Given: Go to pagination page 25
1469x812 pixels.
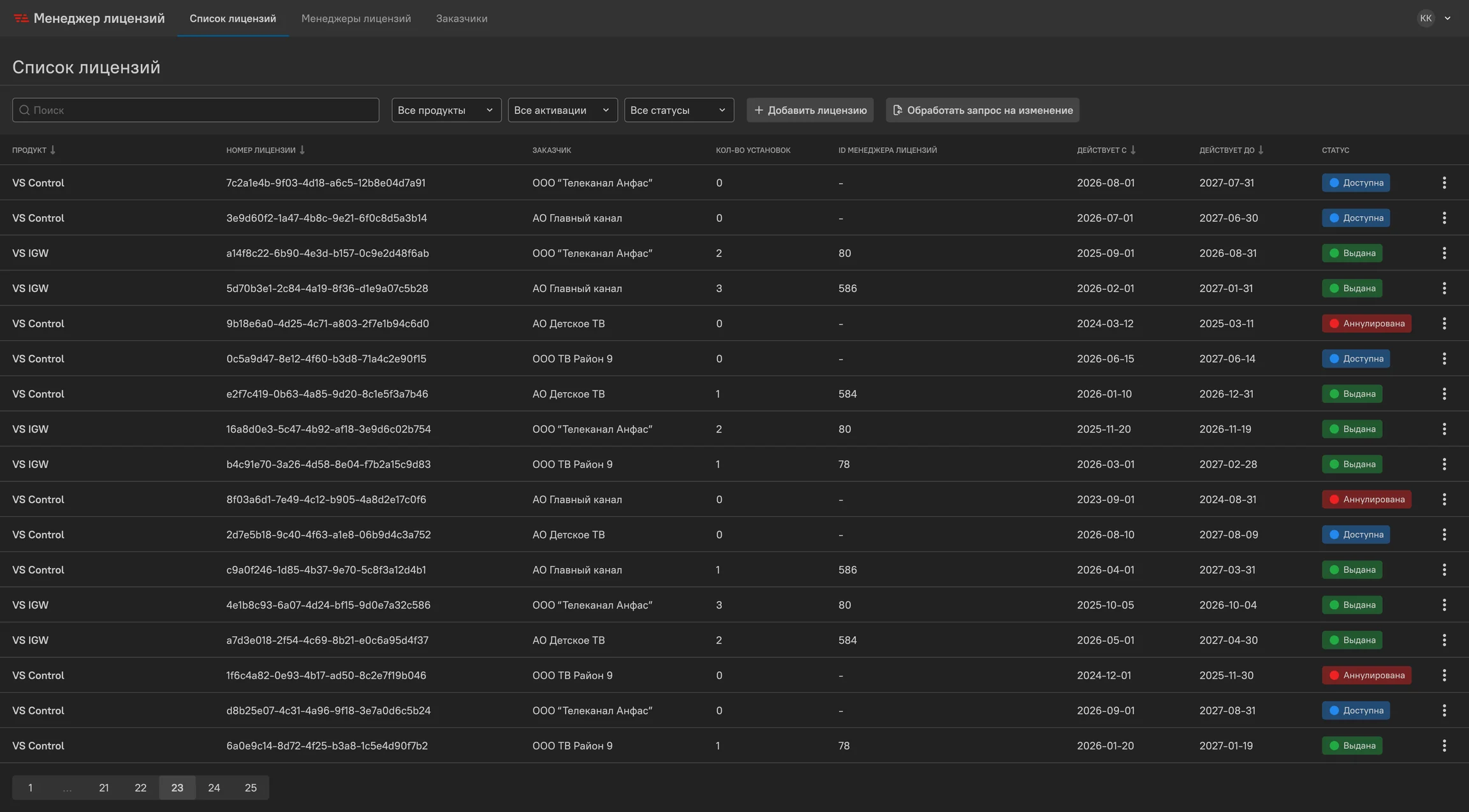Looking at the screenshot, I should 251,788.
